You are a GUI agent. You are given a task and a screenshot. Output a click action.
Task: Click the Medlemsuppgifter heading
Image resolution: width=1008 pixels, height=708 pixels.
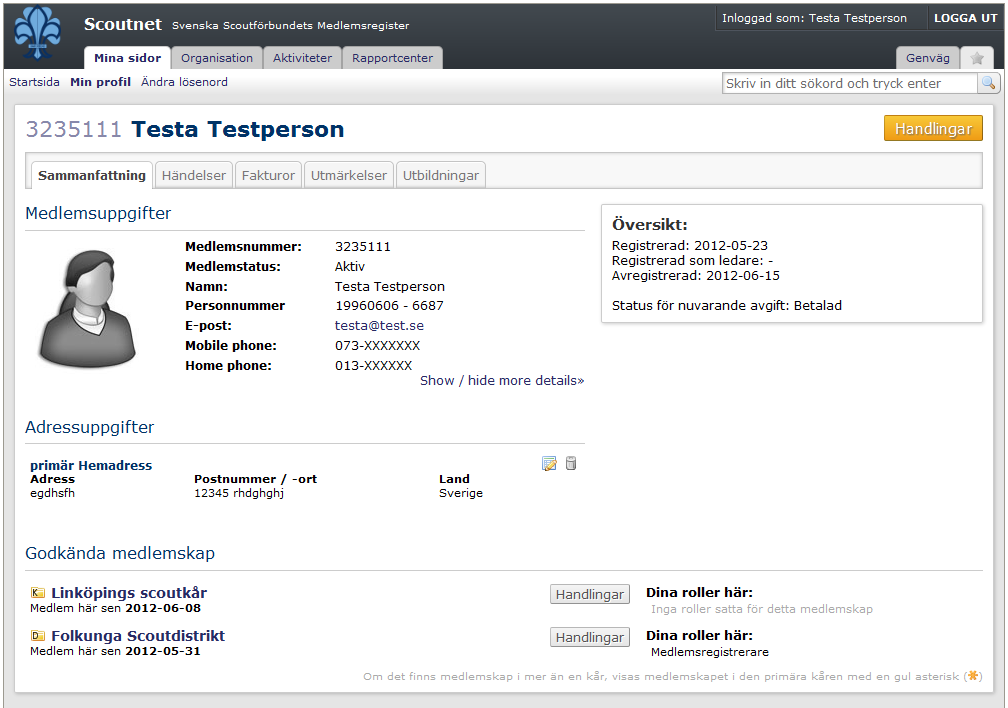98,213
